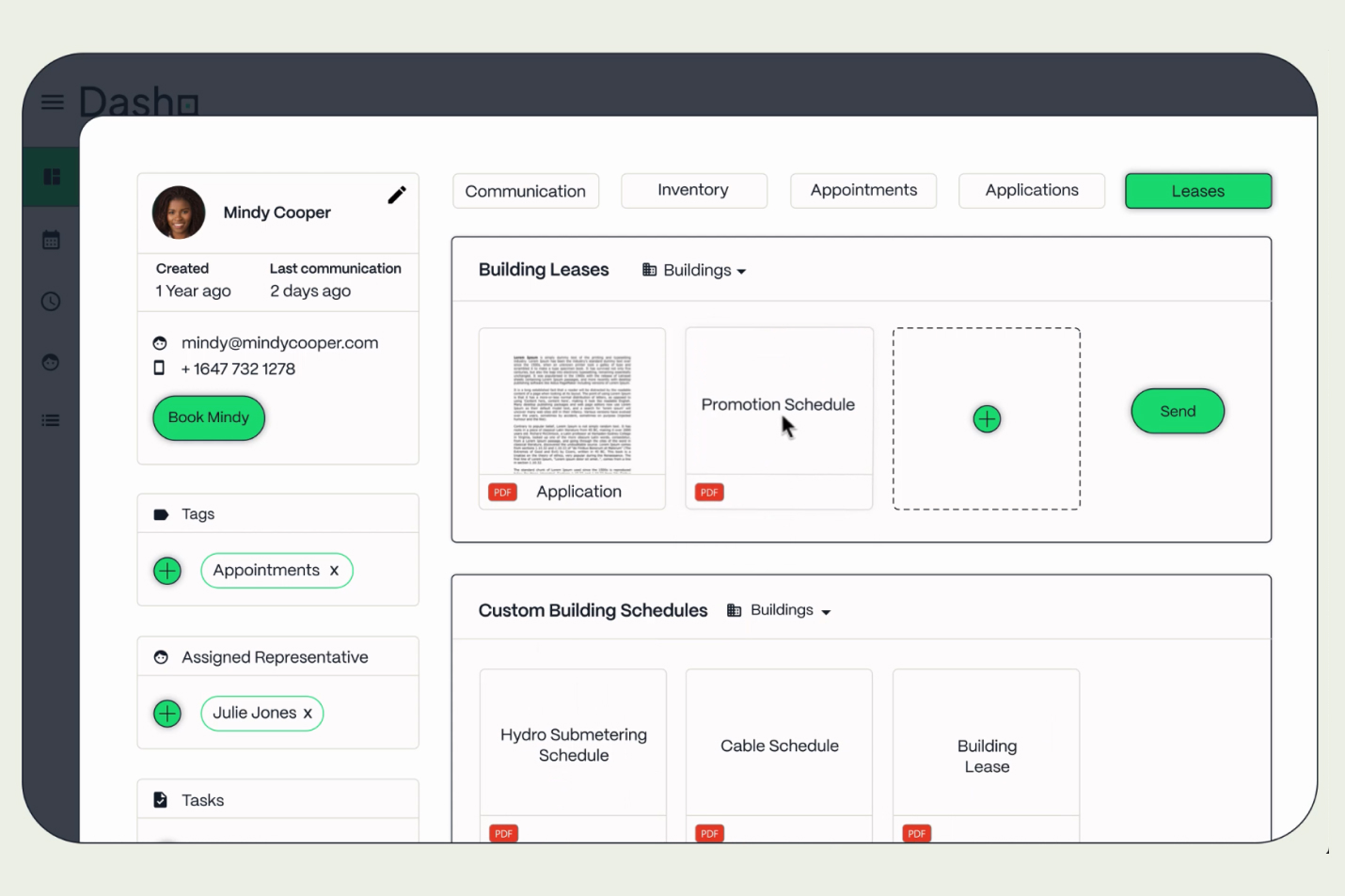Click the Julie Jones chip label
The image size is (1345, 896).
click(x=254, y=713)
